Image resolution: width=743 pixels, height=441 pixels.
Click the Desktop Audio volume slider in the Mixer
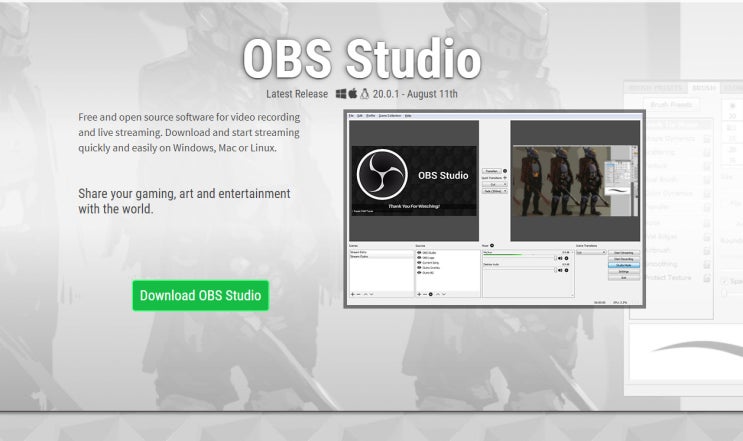point(519,270)
